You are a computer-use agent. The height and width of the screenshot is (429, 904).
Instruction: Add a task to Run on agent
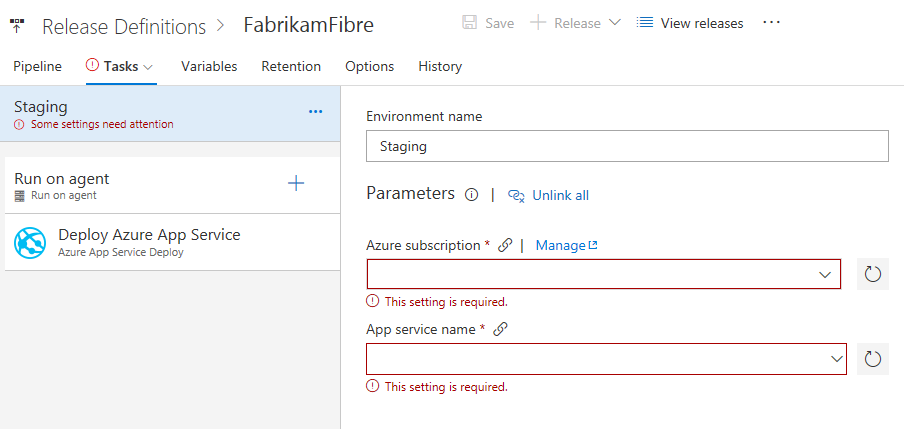pyautogui.click(x=296, y=184)
